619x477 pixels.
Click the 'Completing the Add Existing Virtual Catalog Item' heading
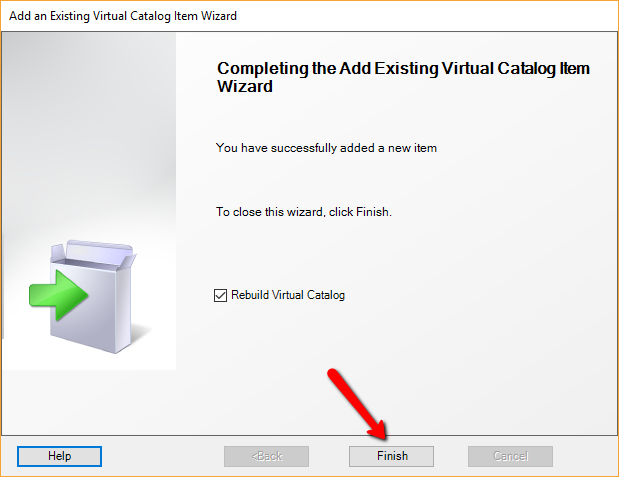click(403, 68)
